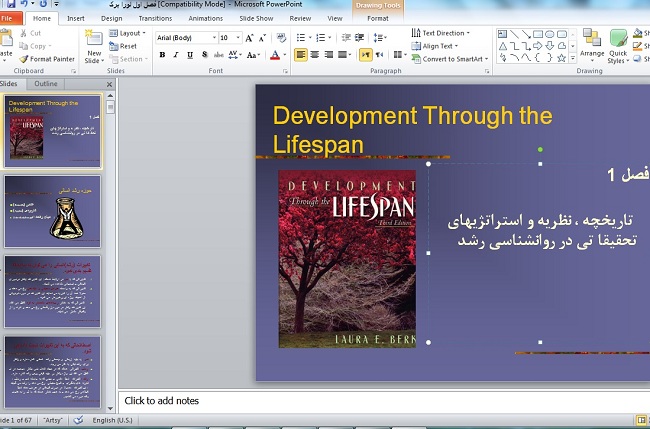Click the New Slide icon
Screen dimensions: 650x429
pos(94,38)
